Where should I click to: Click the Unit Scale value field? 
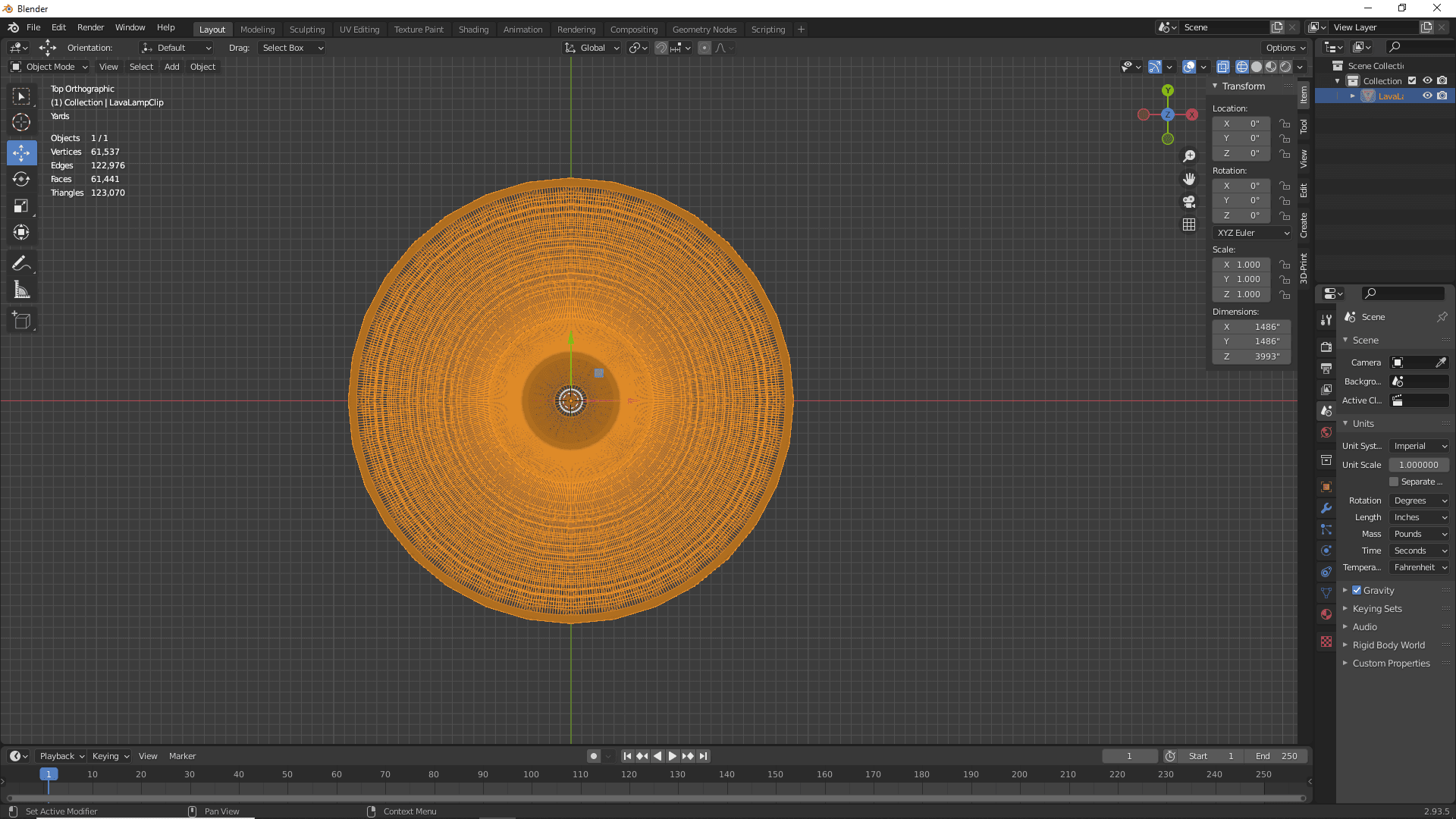coord(1419,465)
